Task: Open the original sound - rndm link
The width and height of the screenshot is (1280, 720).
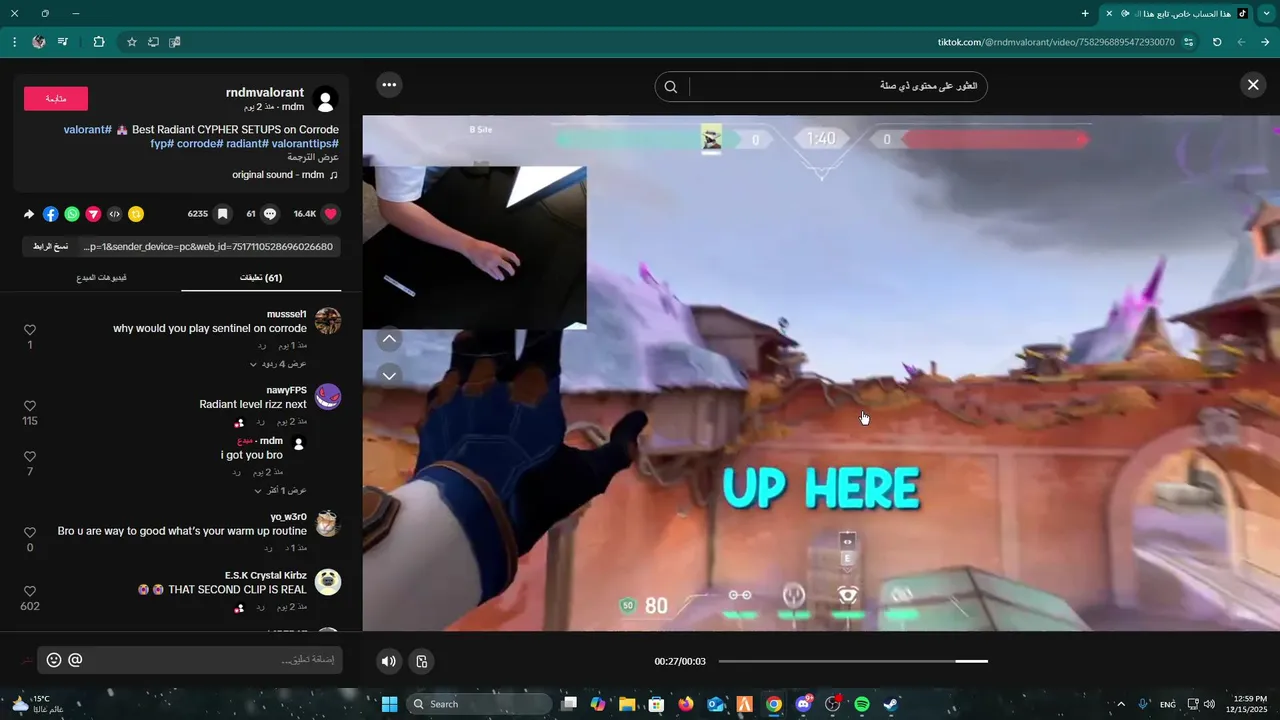Action: [284, 175]
